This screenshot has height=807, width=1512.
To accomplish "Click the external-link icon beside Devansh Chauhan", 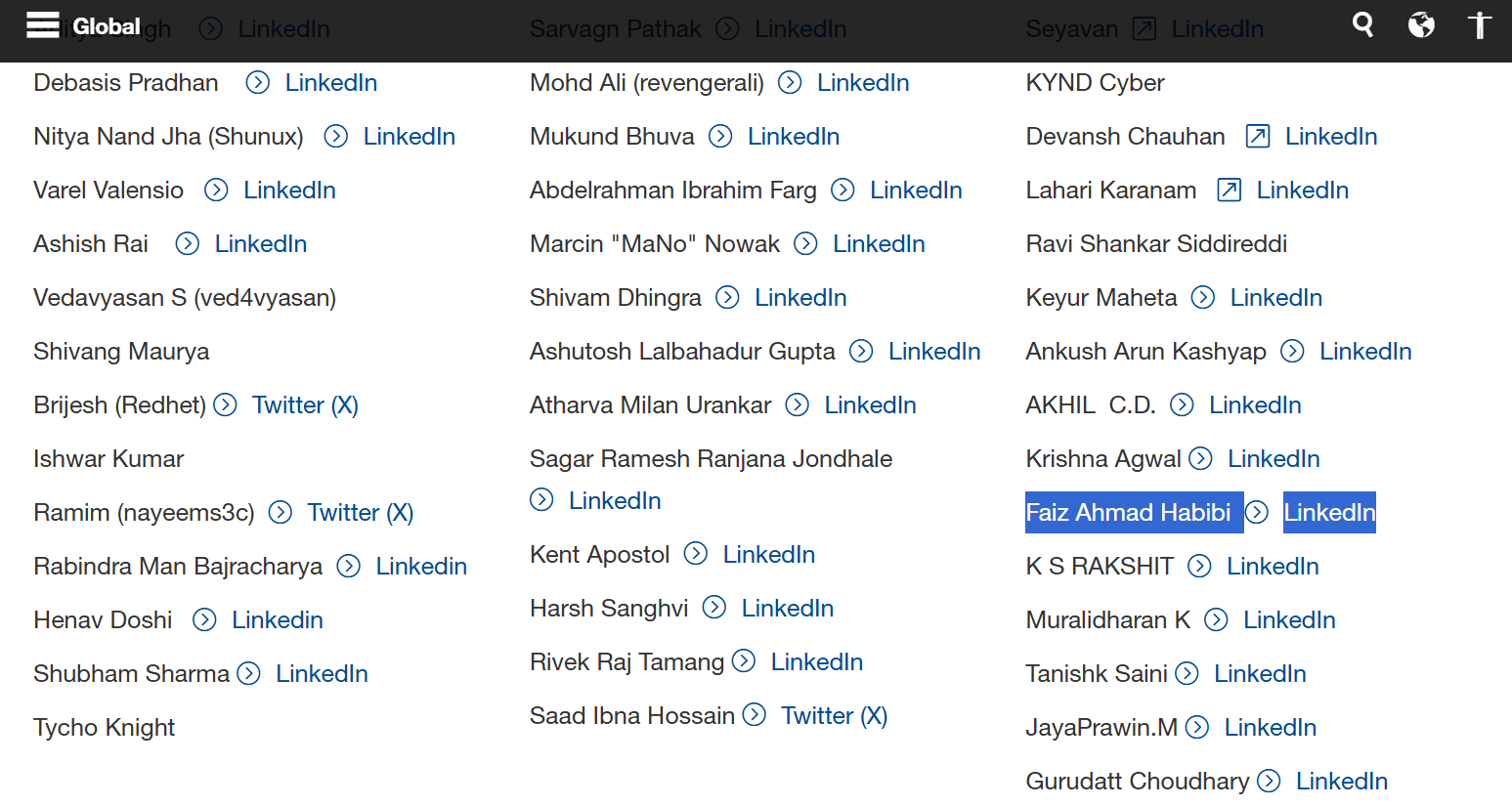I will pos(1258,137).
